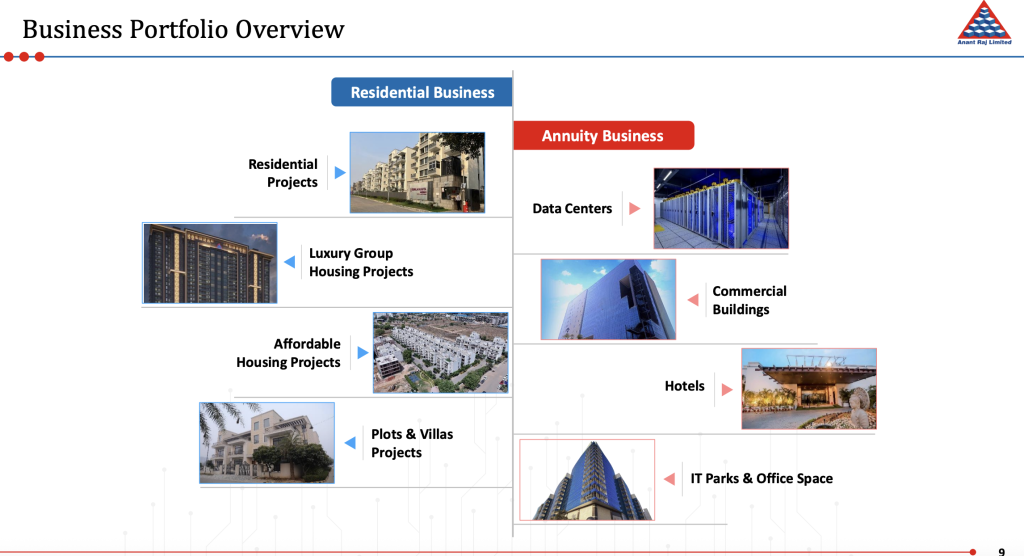Click the pink arrow beside IT Parks
The width and height of the screenshot is (1024, 556).
tap(669, 479)
